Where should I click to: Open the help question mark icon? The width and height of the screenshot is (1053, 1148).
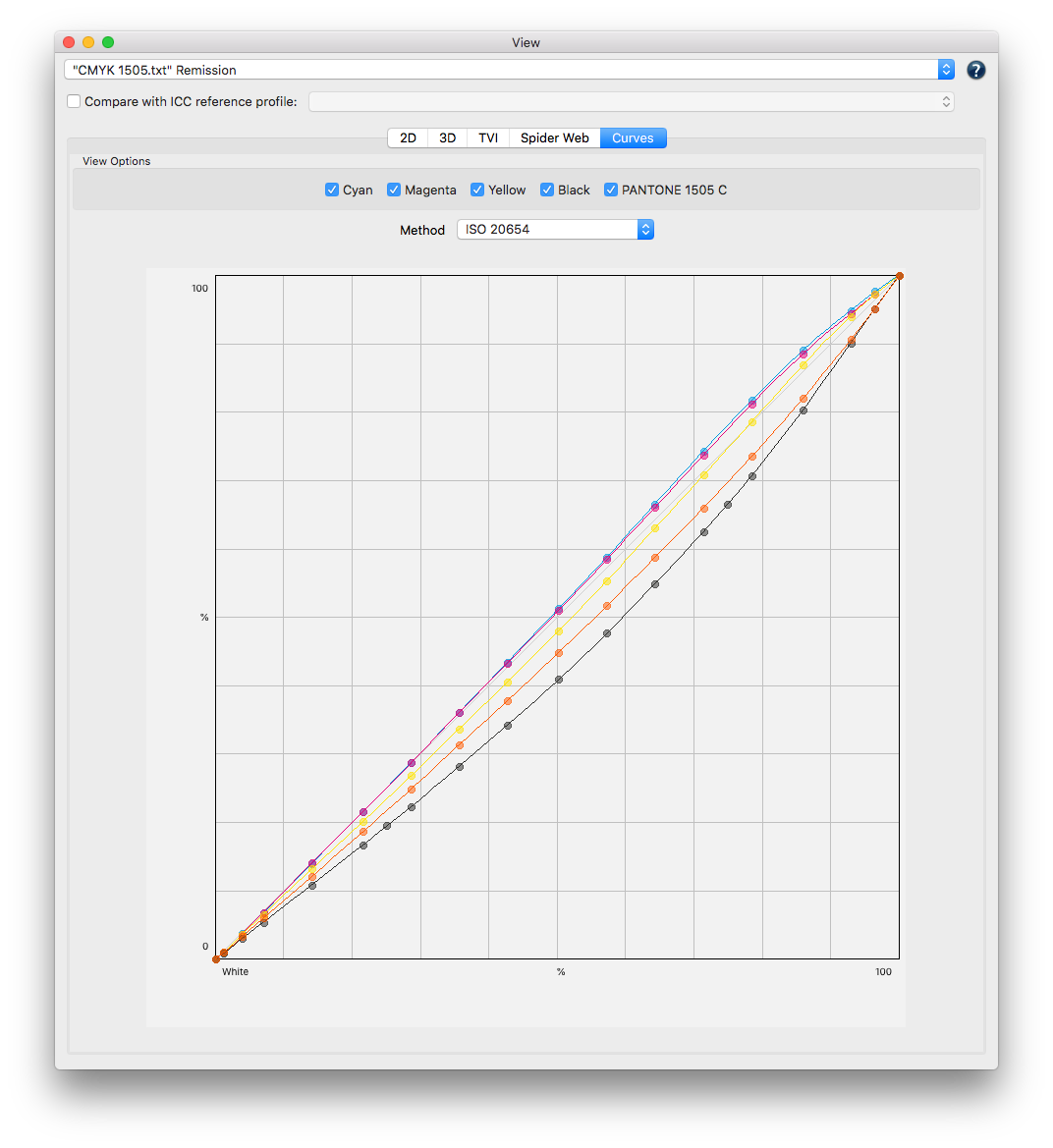coord(975,70)
